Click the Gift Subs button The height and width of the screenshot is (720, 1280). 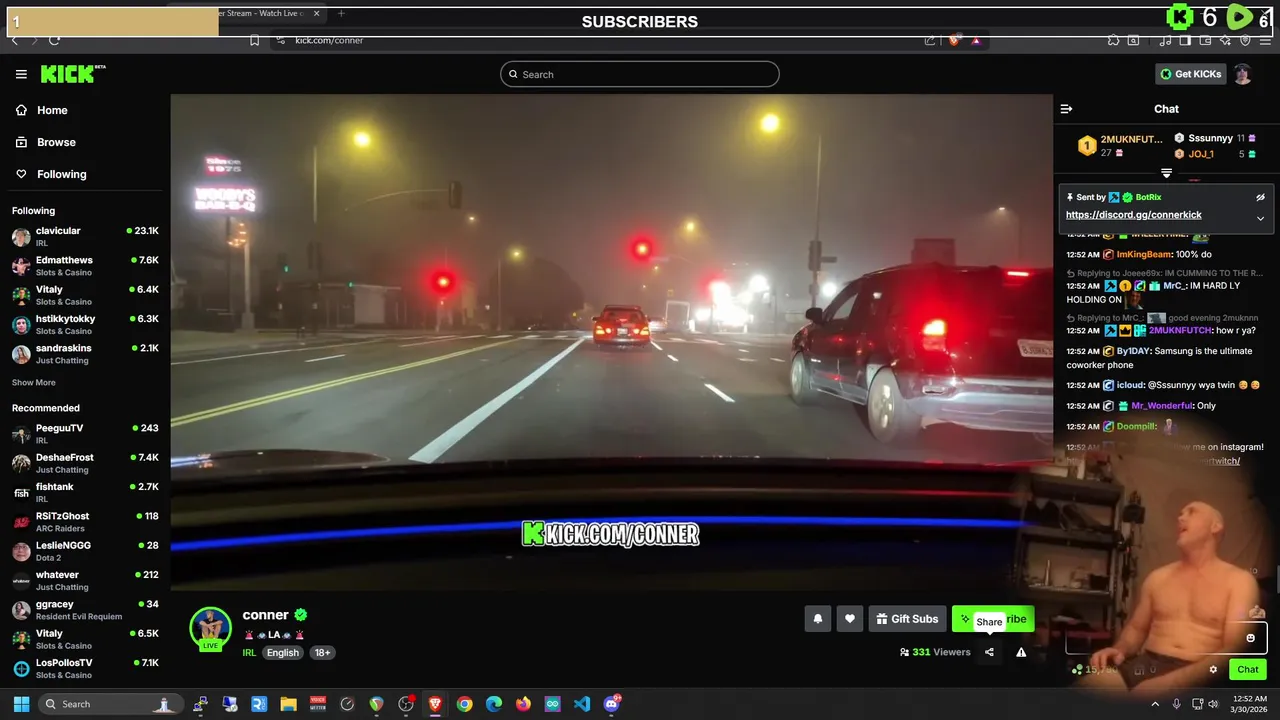(907, 619)
